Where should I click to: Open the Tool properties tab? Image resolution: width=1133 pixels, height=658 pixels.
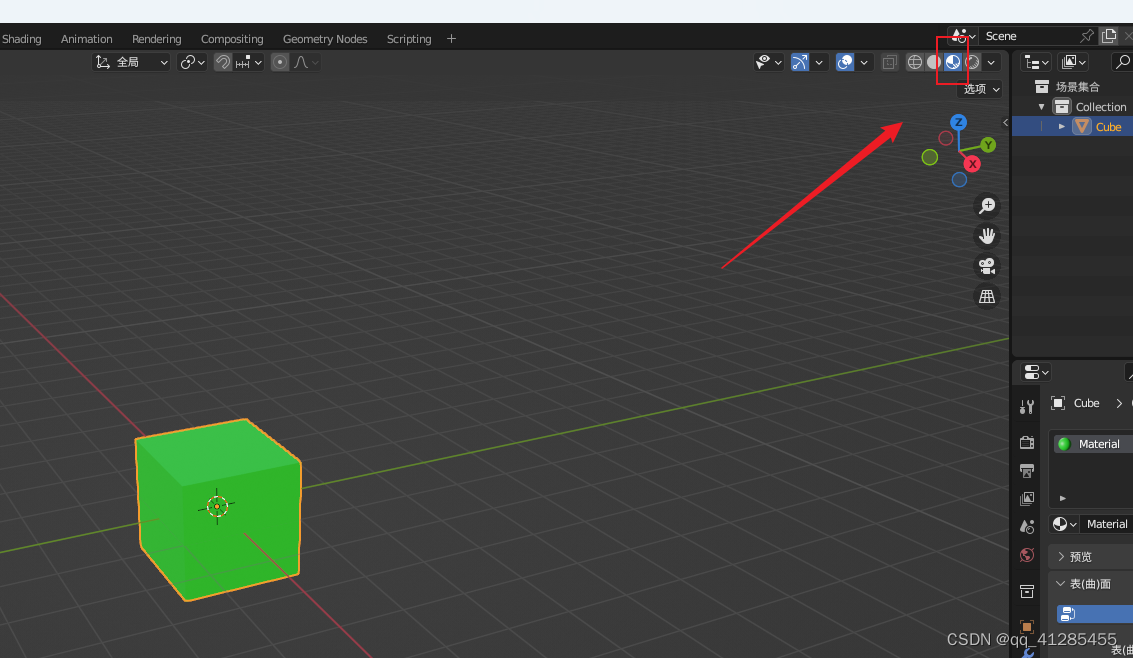(x=1027, y=407)
